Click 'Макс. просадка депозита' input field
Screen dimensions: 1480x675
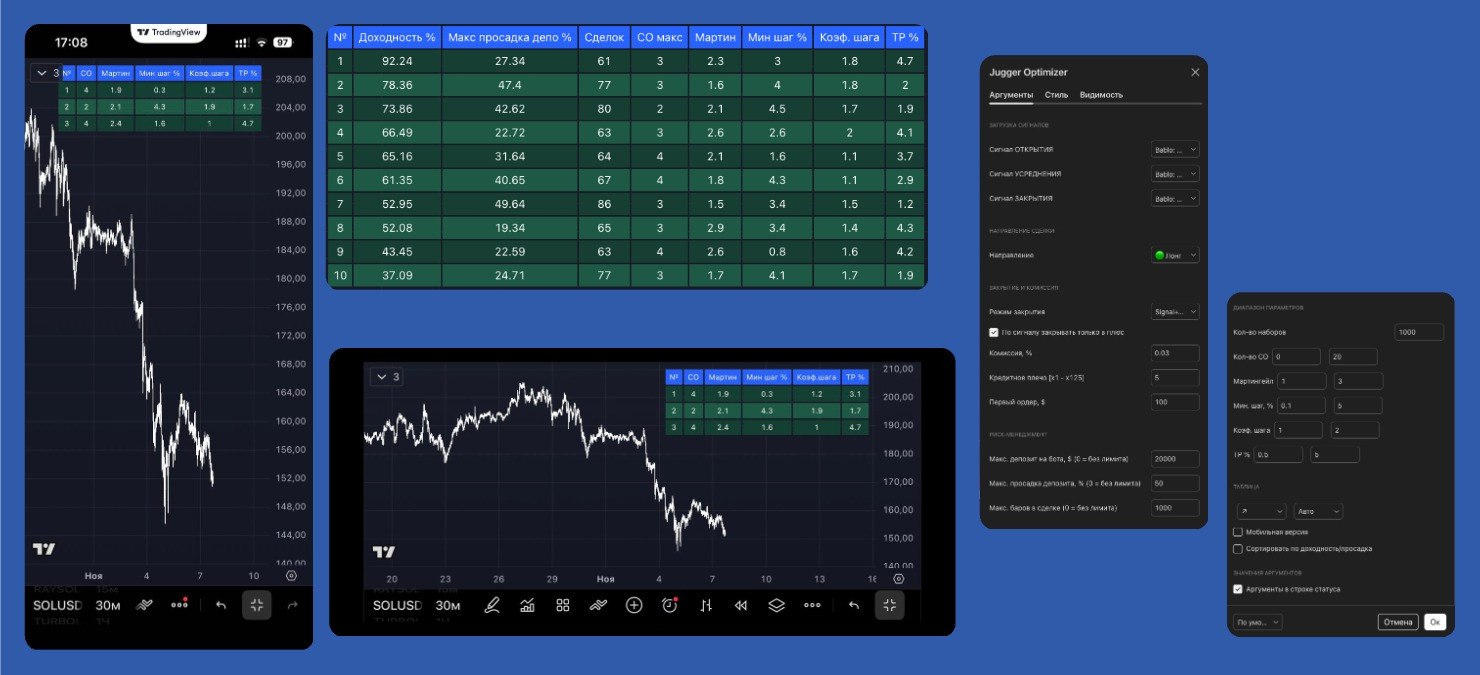pyautogui.click(x=1175, y=483)
